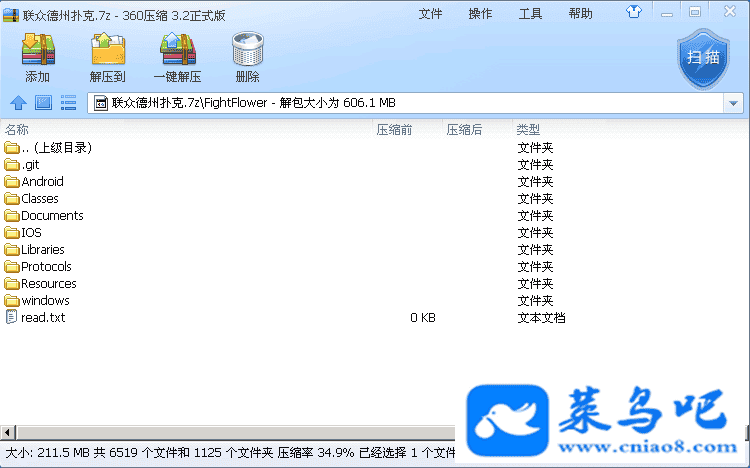Click the 删除 (Delete) trash icon
Viewport: 750px width, 468px height.
[248, 49]
